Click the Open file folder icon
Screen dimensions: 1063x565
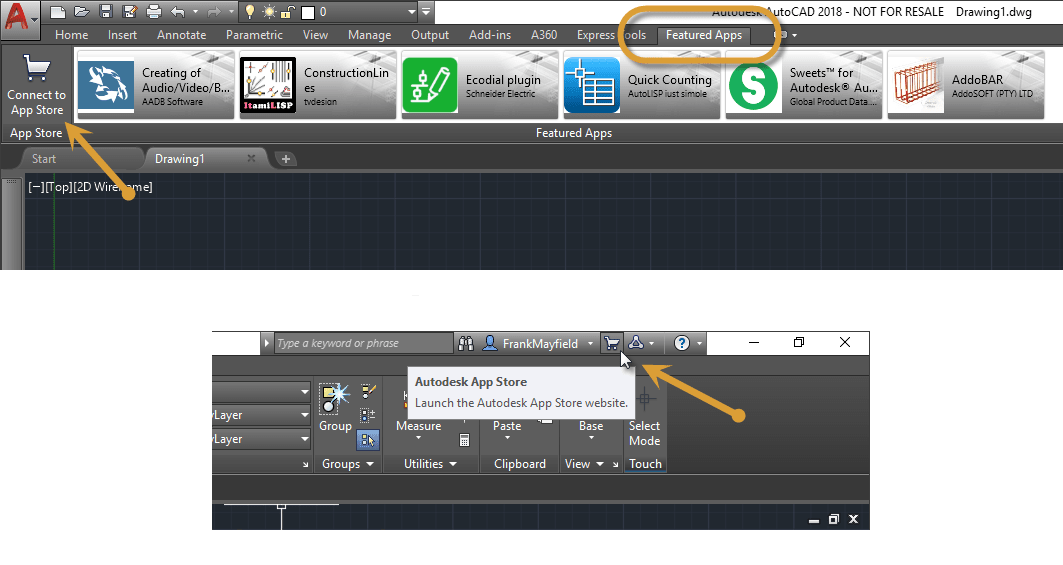(81, 12)
